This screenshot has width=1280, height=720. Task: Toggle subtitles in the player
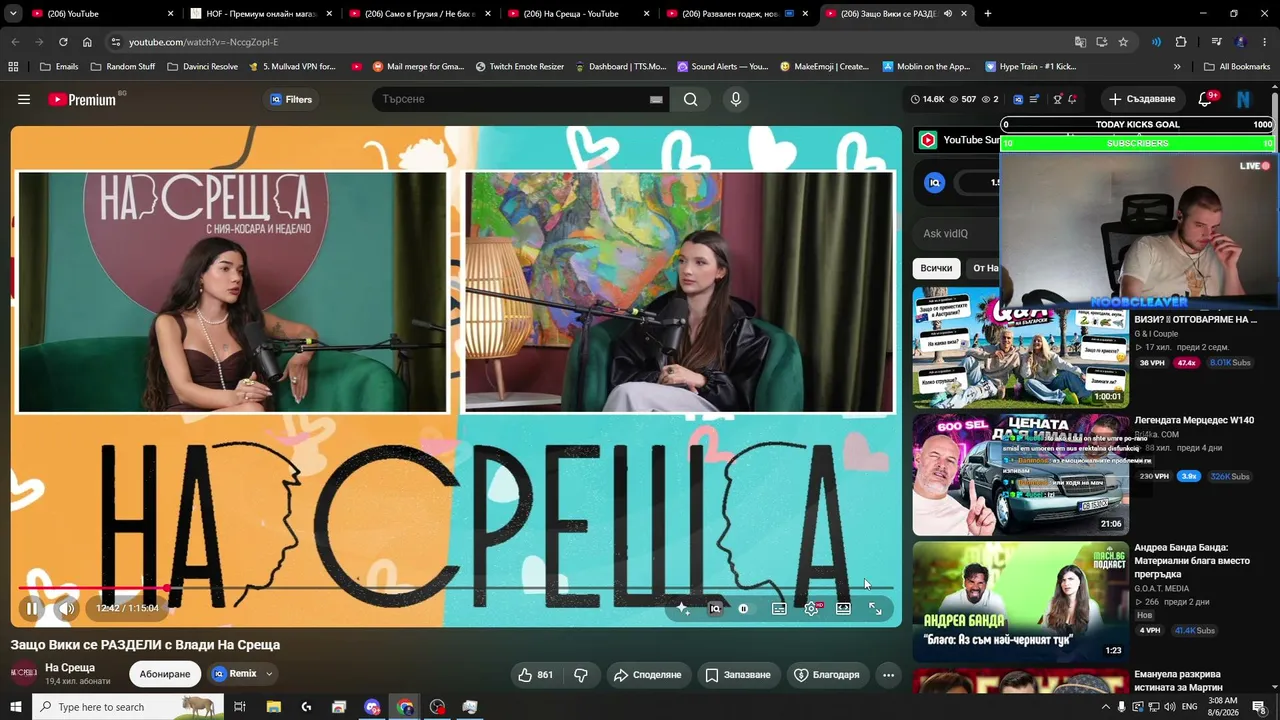coord(779,608)
